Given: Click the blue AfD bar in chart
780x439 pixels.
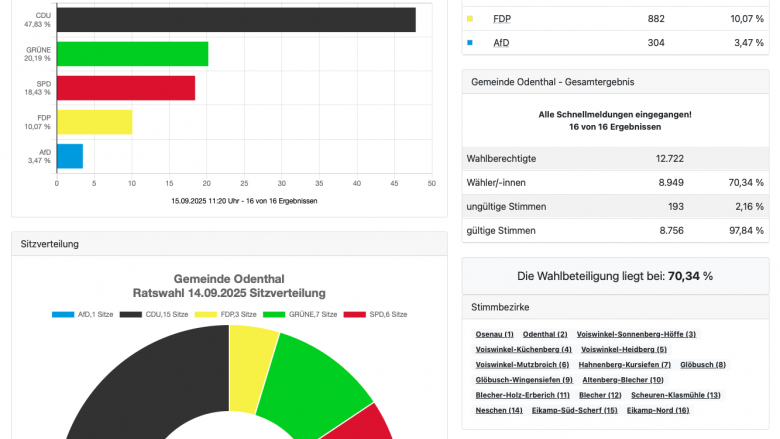Looking at the screenshot, I should [70, 156].
